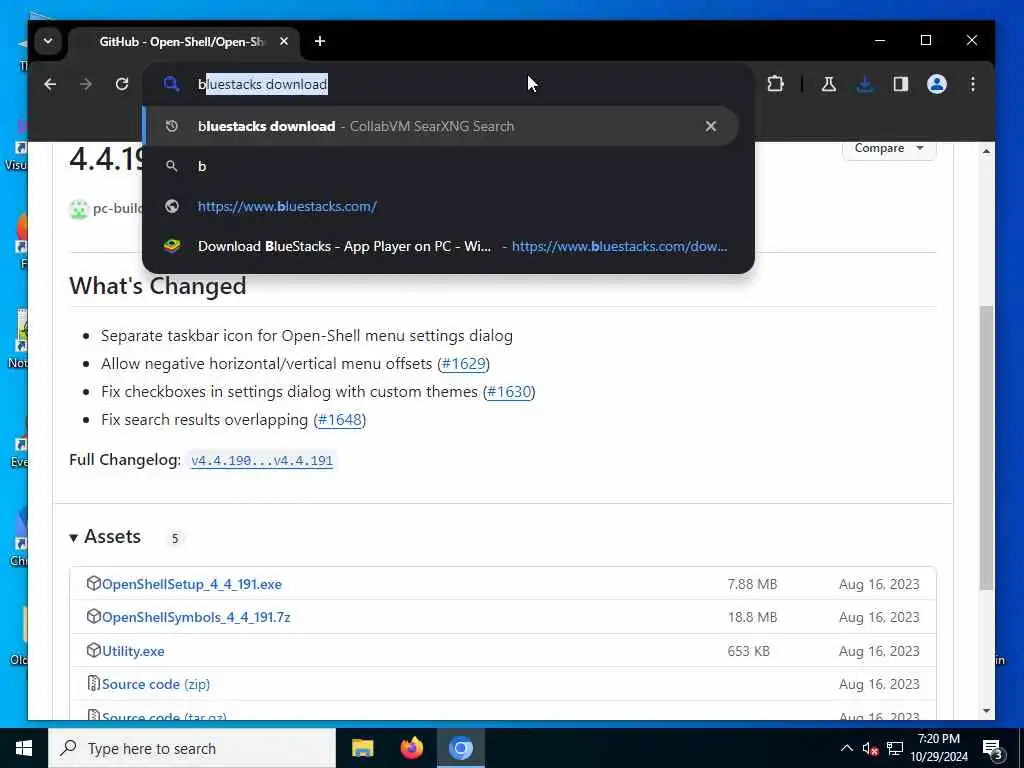1024x768 pixels.
Task: Close the GitHub Open-Shell tab
Action: [x=283, y=41]
